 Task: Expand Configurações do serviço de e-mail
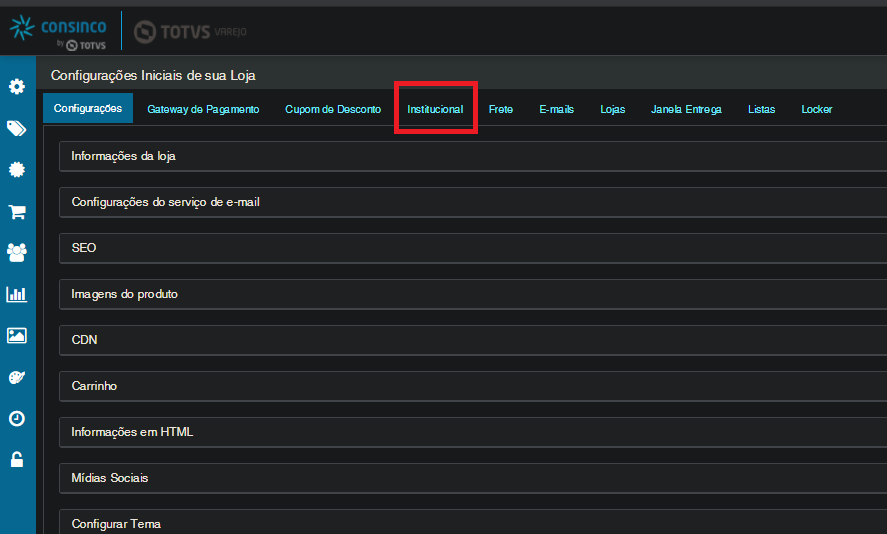473,202
